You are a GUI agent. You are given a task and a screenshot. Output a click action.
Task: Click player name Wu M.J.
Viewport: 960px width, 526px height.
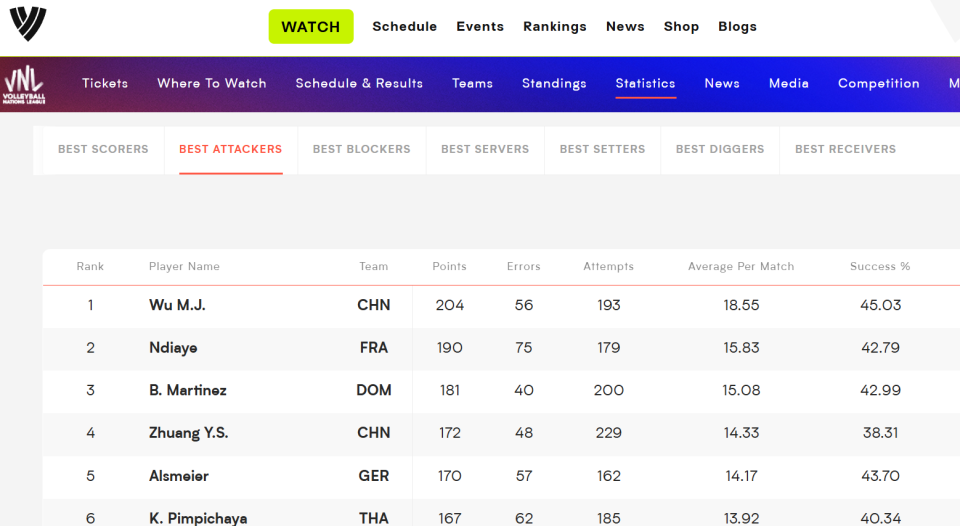(178, 305)
